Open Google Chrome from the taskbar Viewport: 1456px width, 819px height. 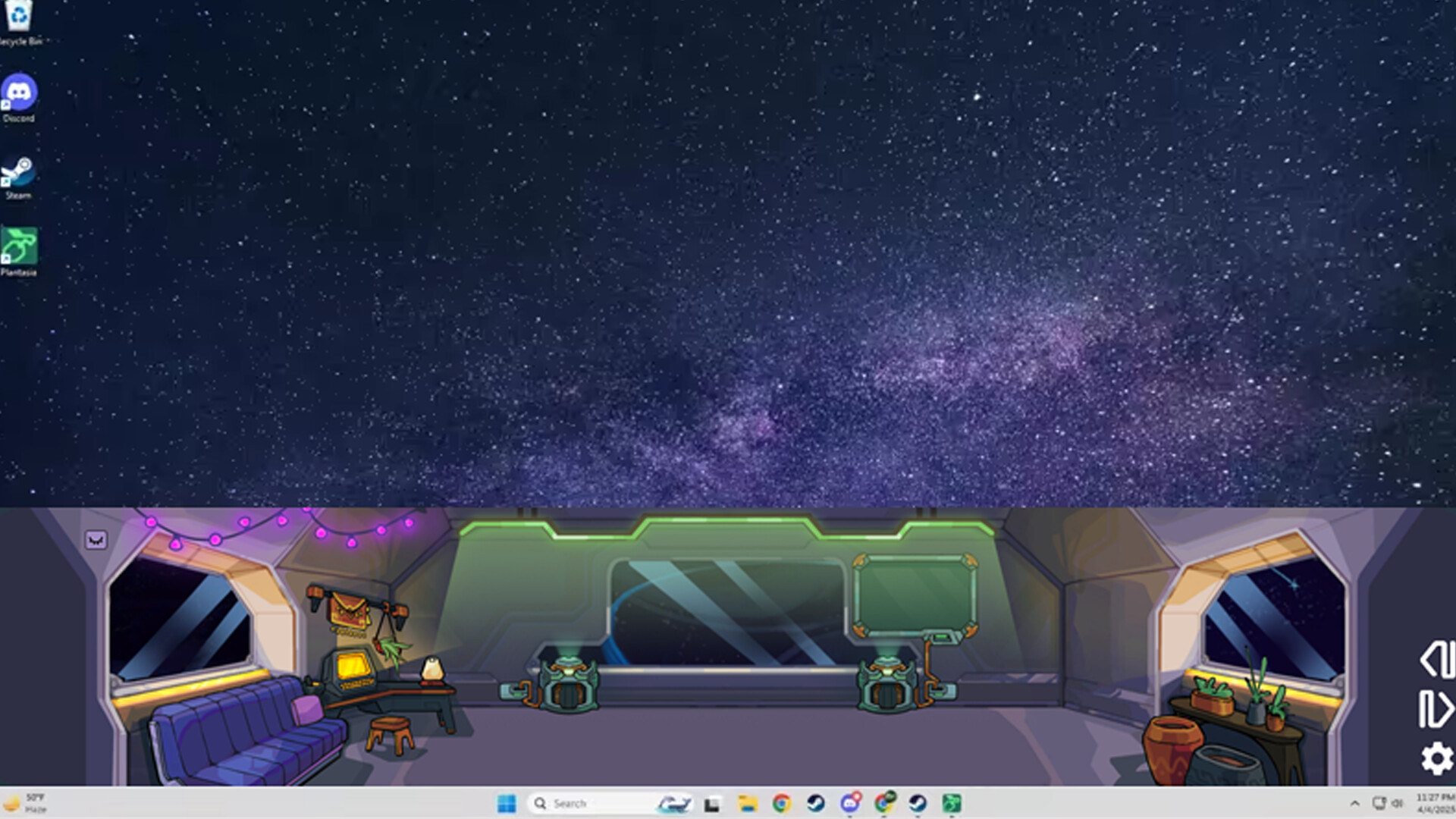[783, 802]
